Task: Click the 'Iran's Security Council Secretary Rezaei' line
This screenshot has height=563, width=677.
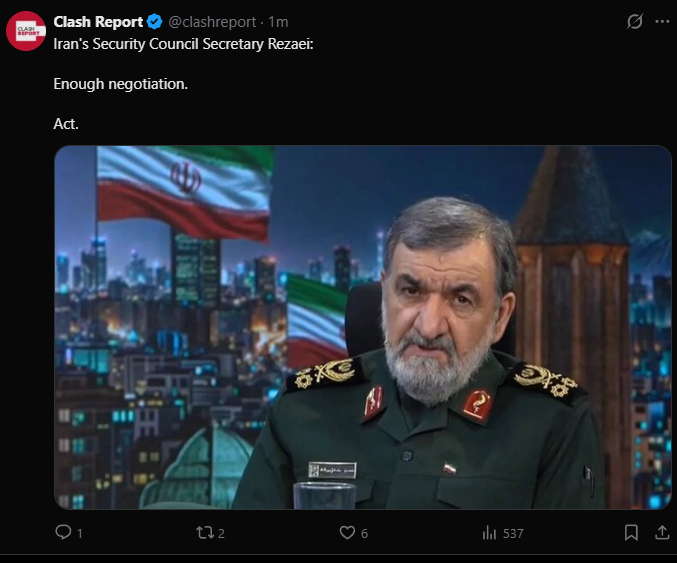Action: point(183,44)
